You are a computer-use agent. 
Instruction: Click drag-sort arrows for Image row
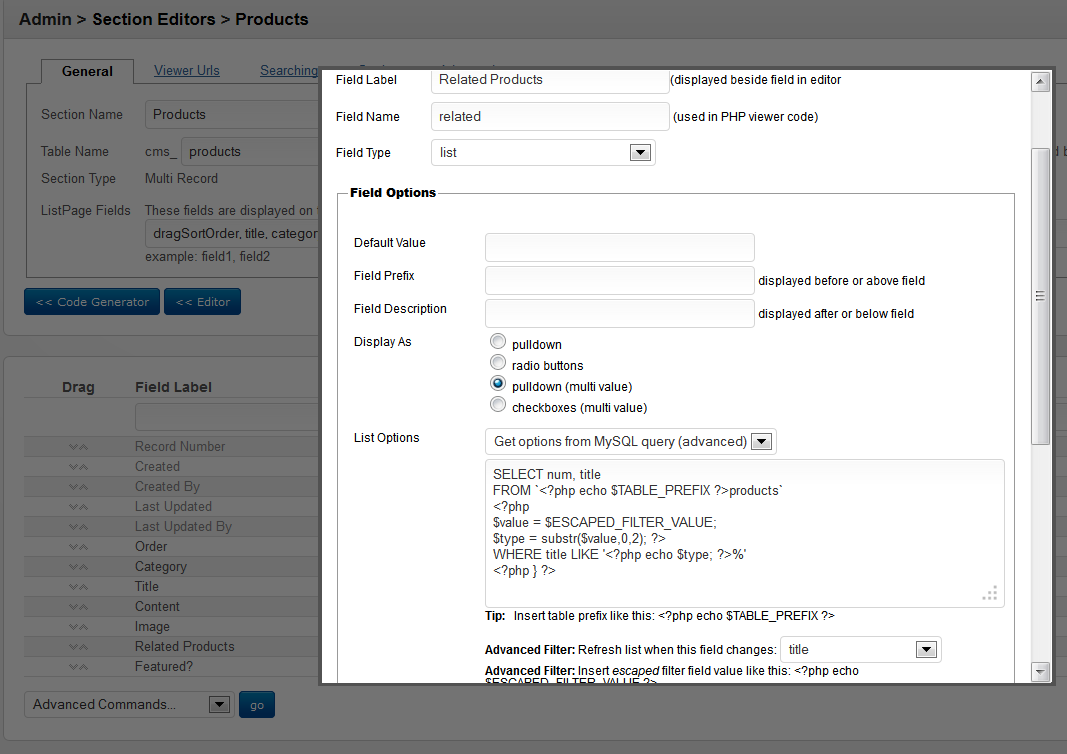[79, 627]
